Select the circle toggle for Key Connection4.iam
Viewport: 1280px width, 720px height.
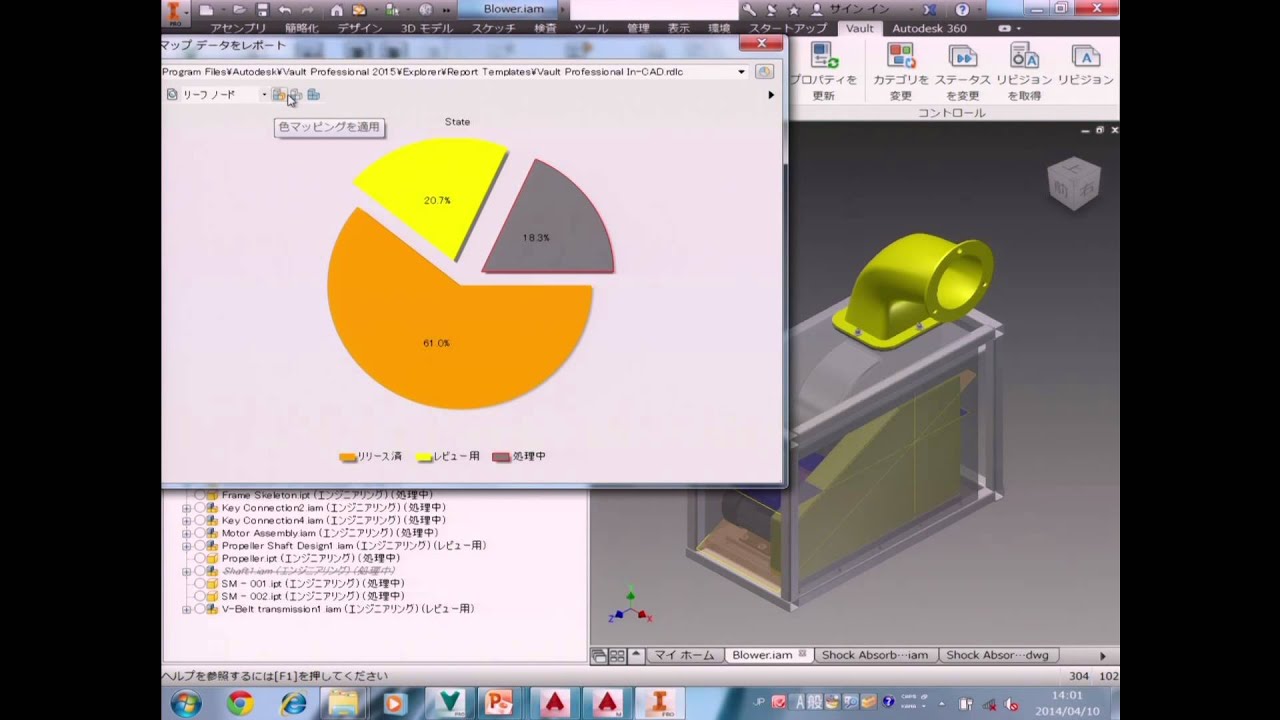[199, 520]
